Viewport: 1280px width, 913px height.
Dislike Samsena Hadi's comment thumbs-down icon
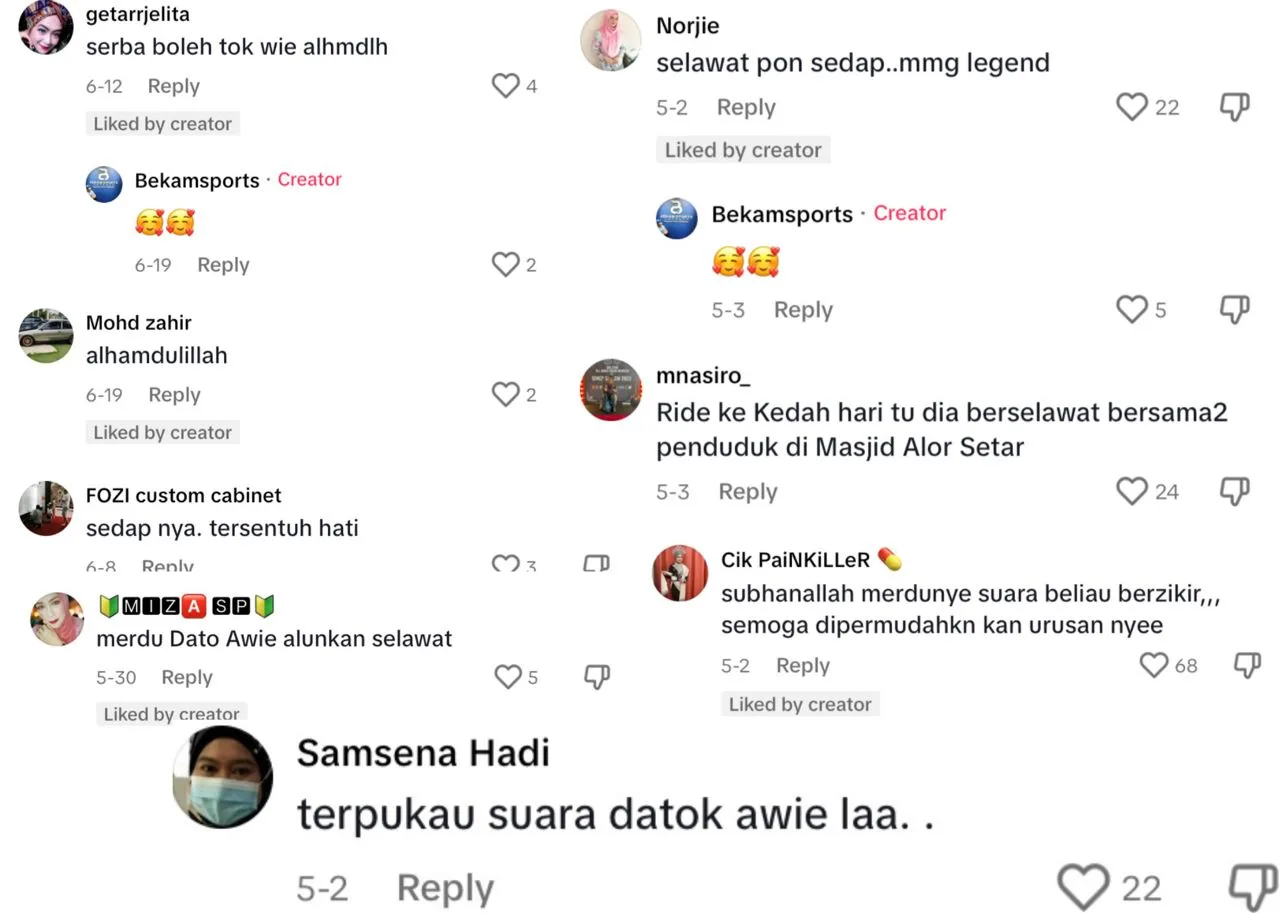(1251, 887)
